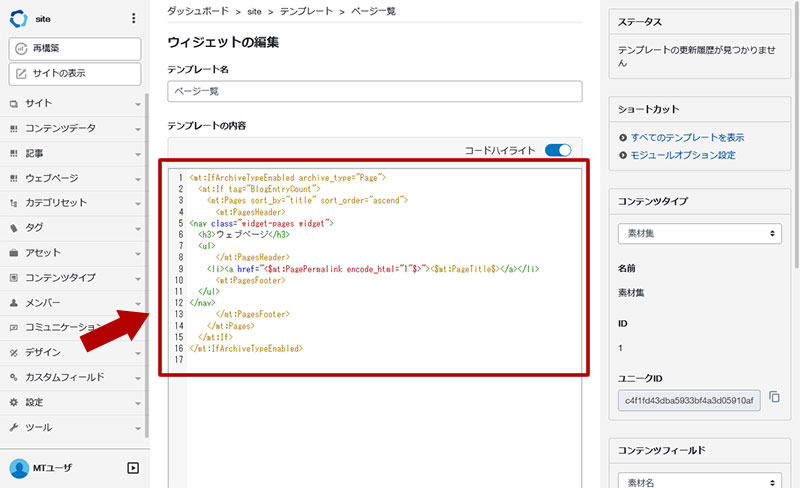This screenshot has width=800, height=488.
Task: Click the タグ tag icon
Action: coord(14,228)
